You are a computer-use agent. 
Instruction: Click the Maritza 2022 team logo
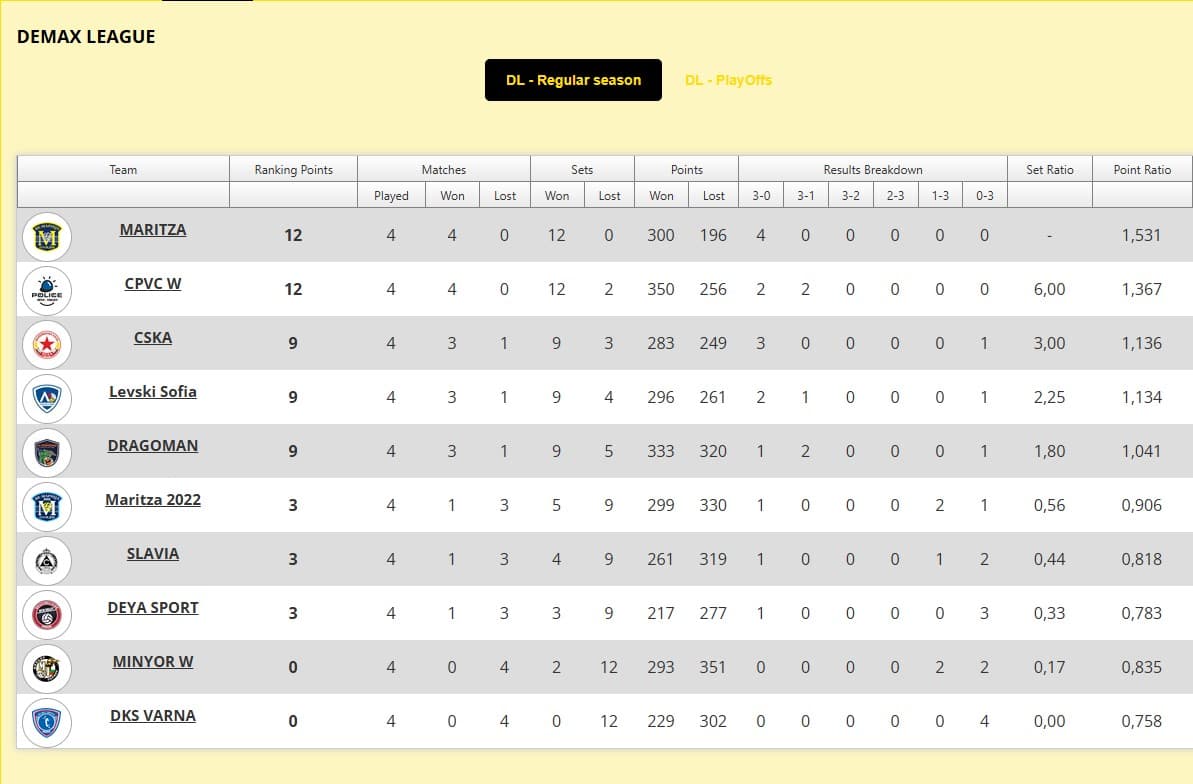47,506
